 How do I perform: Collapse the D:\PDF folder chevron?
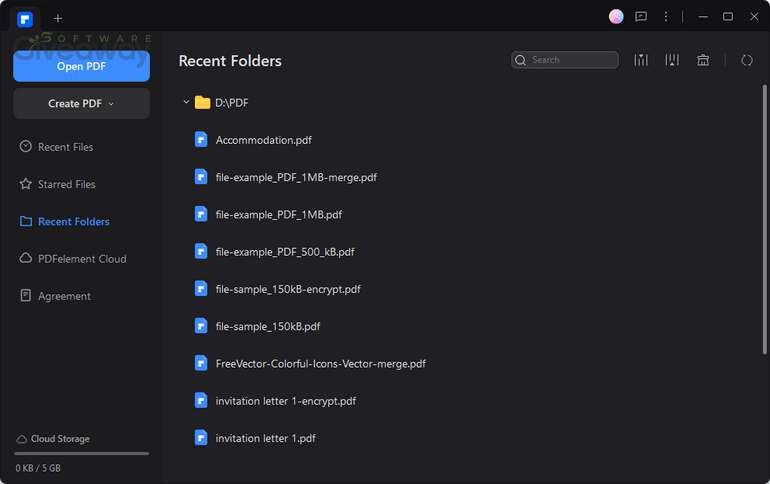186,102
